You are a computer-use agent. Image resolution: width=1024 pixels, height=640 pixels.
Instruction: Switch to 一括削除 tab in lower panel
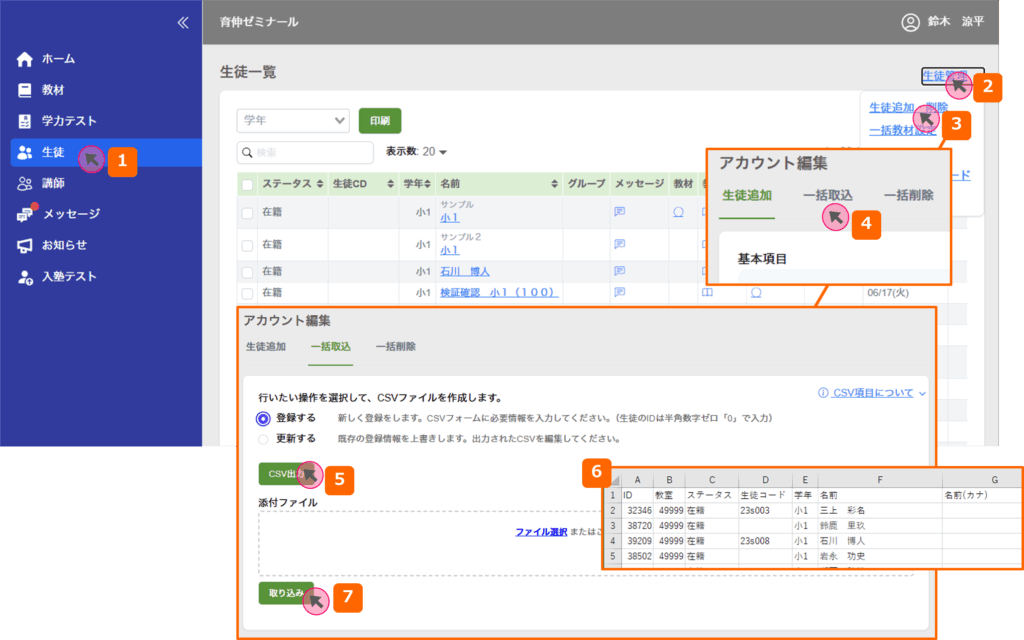396,347
